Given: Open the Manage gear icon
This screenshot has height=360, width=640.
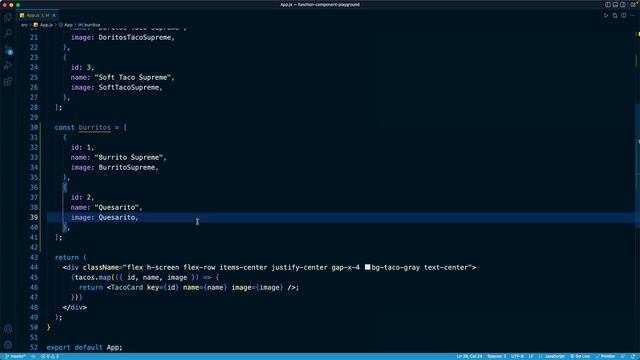Looking at the screenshot, I should [x=8, y=344].
